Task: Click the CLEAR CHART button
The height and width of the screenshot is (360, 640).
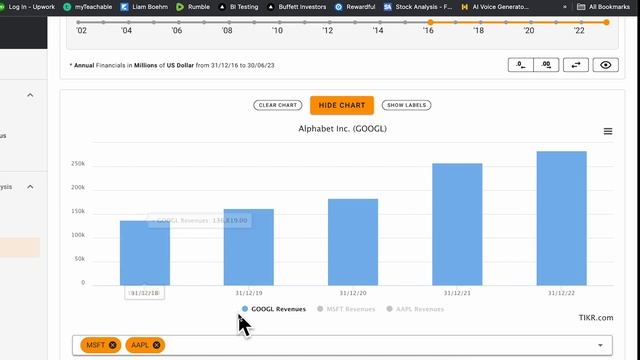Action: [278, 105]
